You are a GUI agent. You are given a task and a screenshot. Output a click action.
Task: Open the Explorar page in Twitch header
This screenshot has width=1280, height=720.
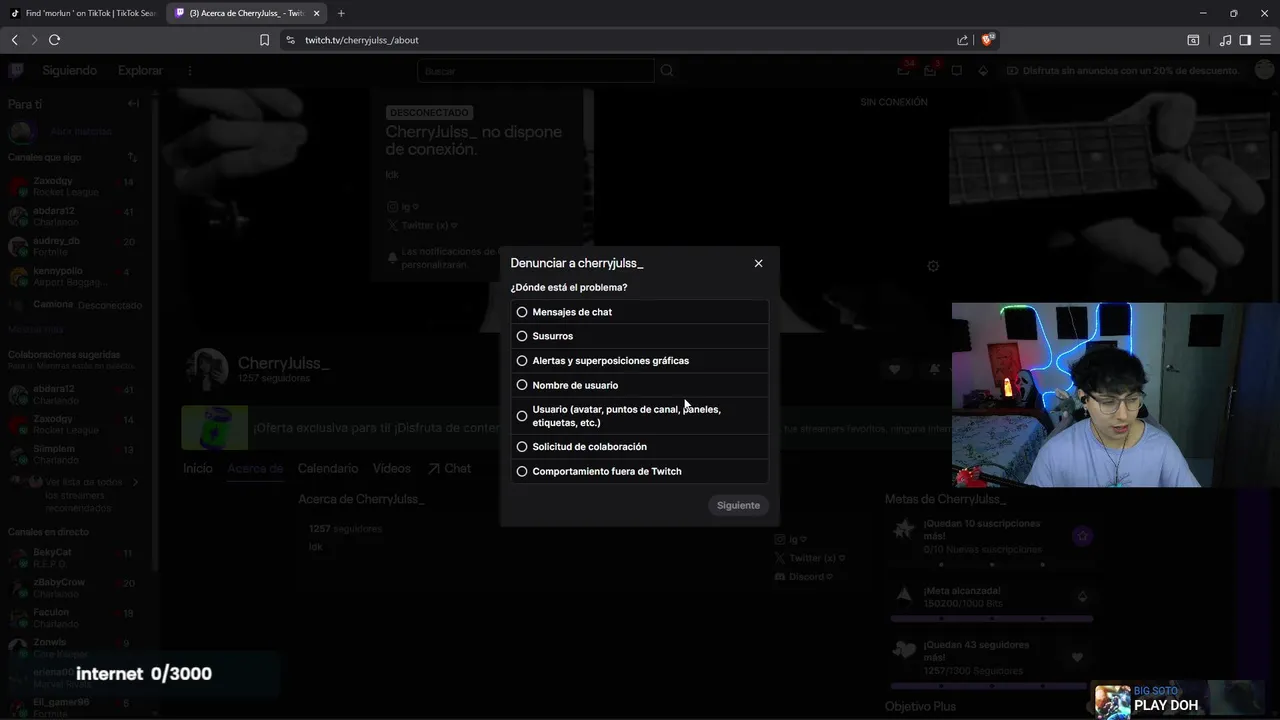click(x=140, y=71)
